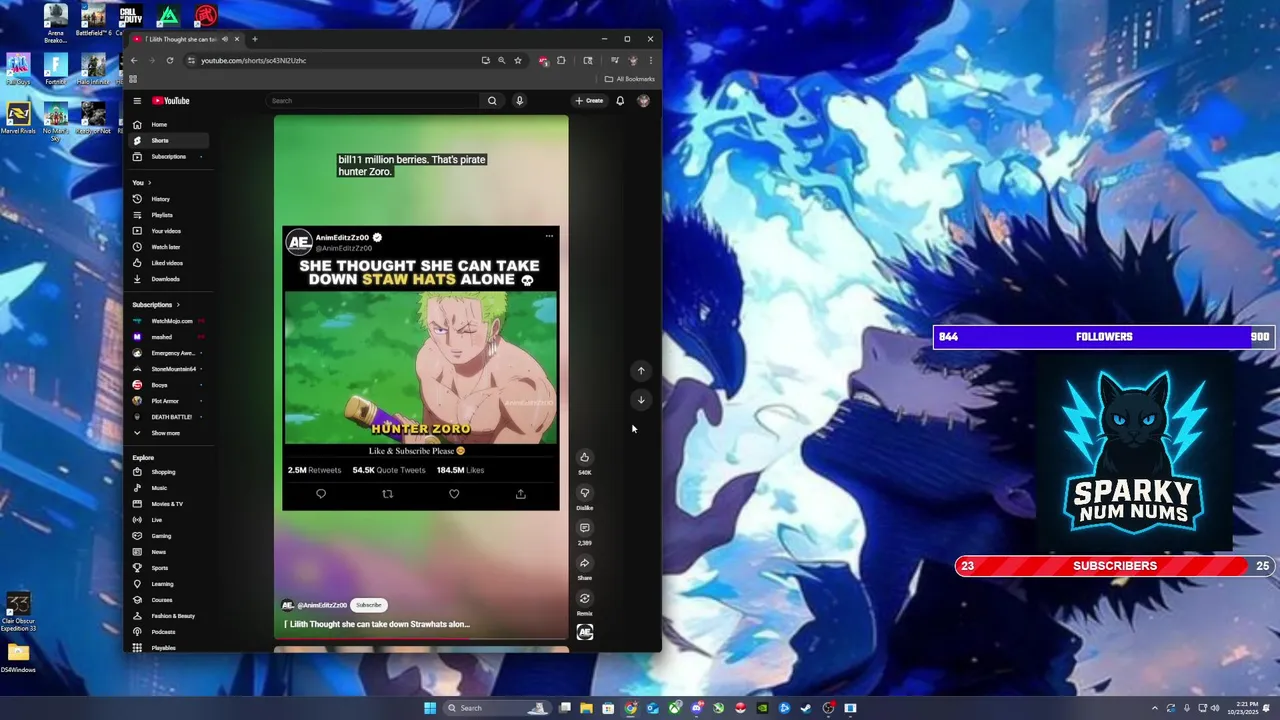Open Chrome zoom magnifier in address bar
This screenshot has height=720, width=1280.
pyautogui.click(x=502, y=60)
